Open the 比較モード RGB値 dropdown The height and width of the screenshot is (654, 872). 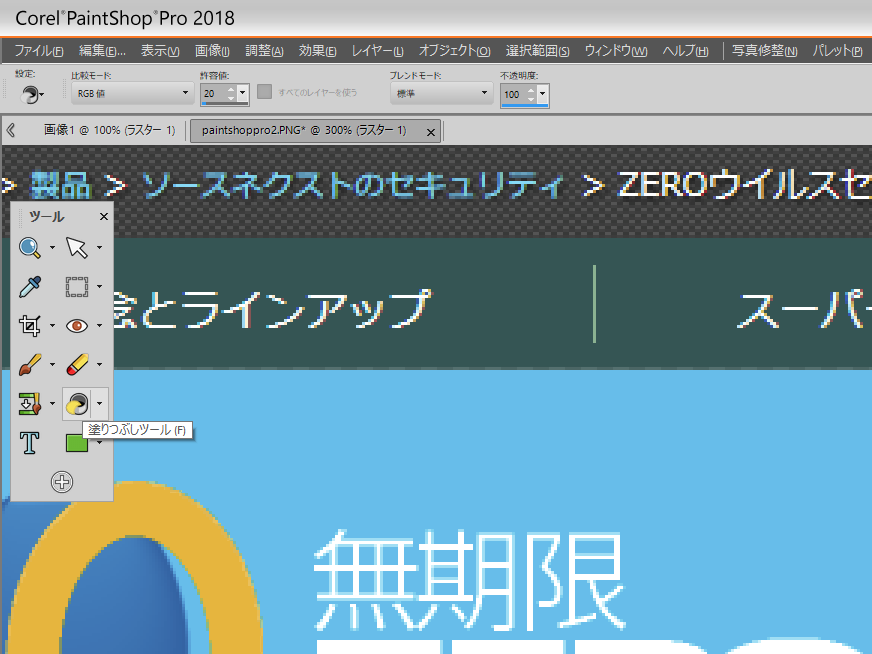coord(131,93)
